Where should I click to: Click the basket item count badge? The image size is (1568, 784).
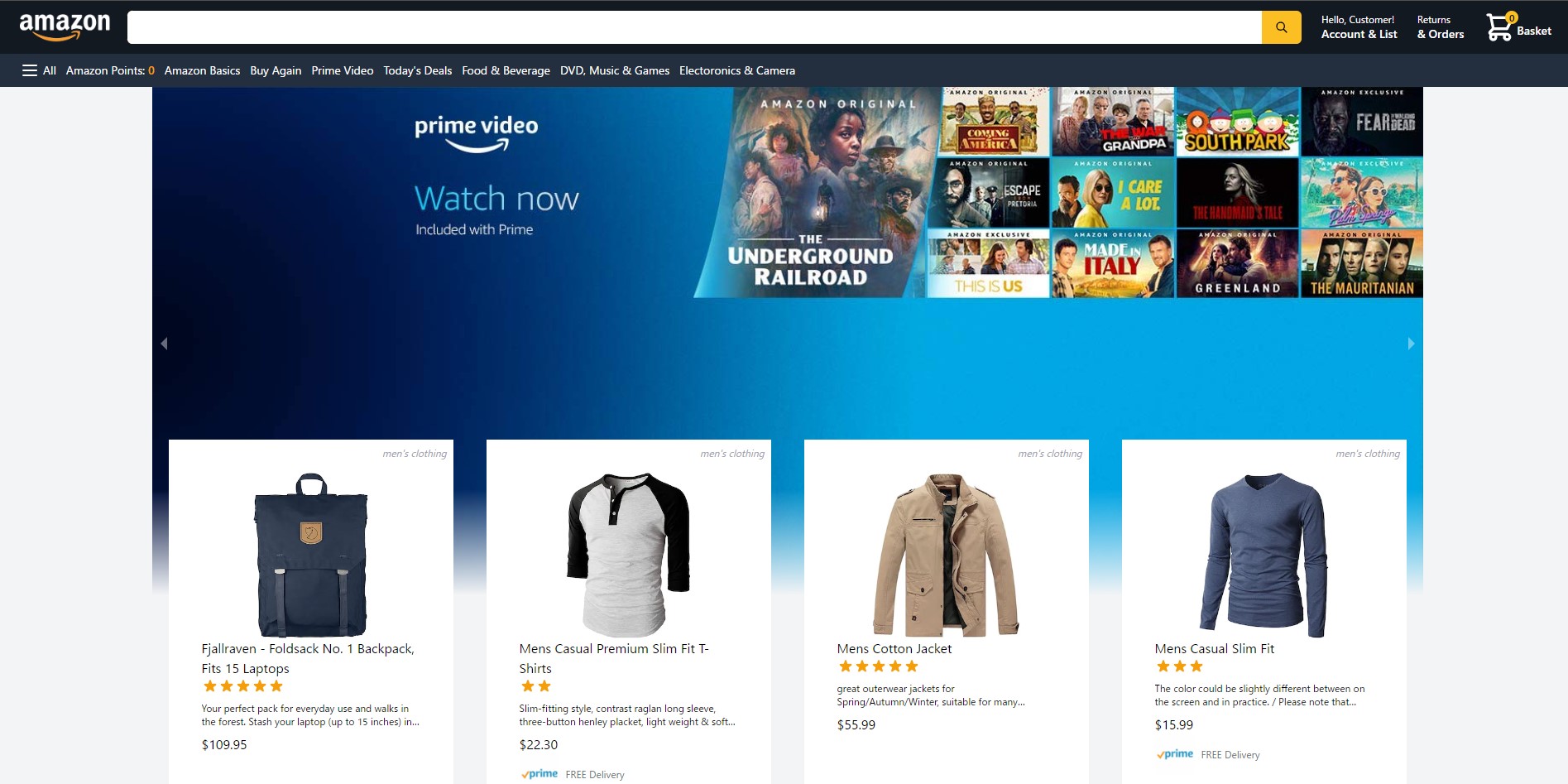[1512, 17]
